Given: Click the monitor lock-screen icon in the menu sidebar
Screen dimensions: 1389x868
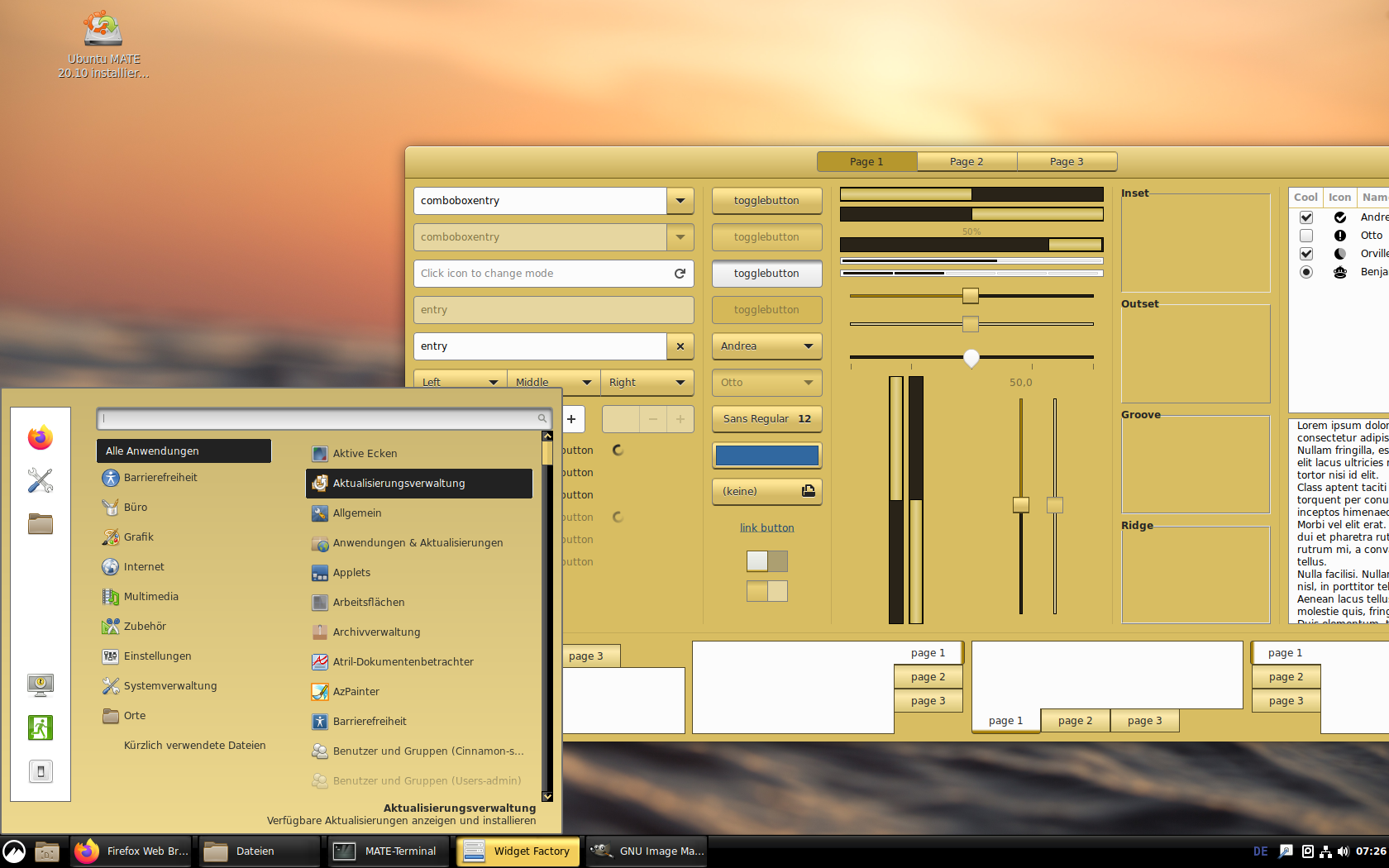Looking at the screenshot, I should (x=41, y=684).
